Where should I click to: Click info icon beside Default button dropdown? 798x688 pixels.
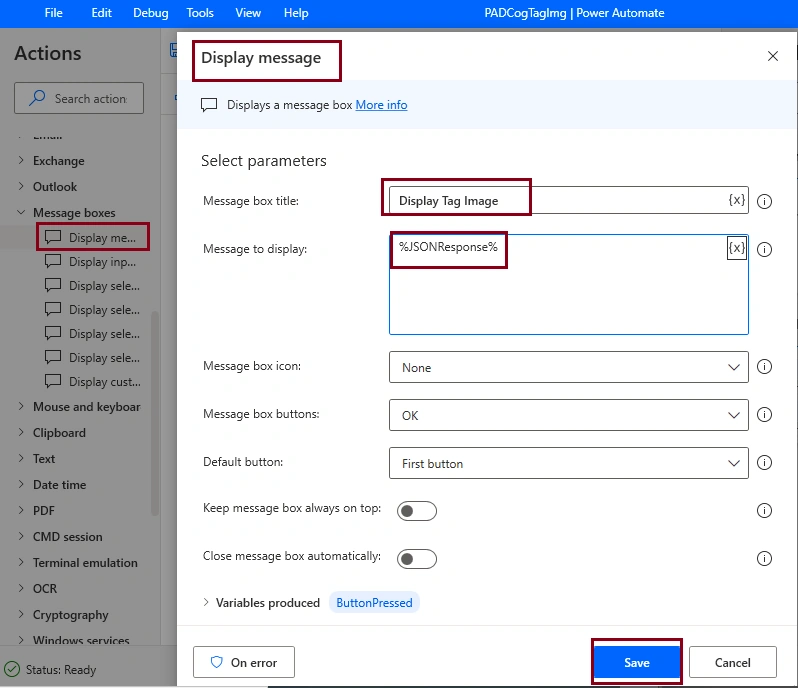pos(764,463)
